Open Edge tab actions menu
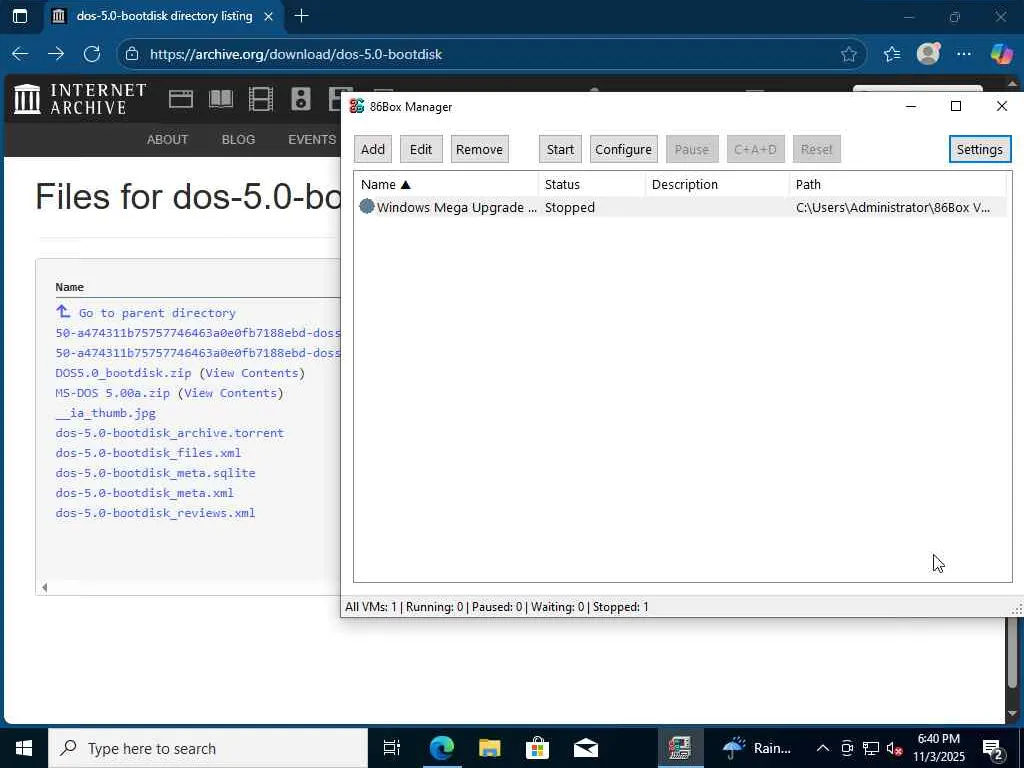The image size is (1024, 768). pos(20,16)
